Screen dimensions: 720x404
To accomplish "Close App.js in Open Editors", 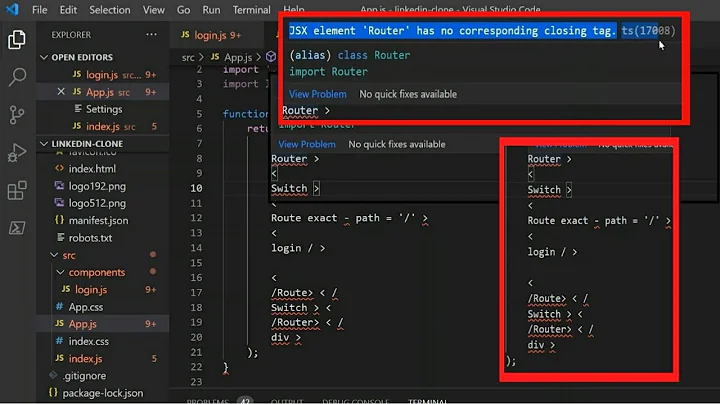I will [x=61, y=92].
